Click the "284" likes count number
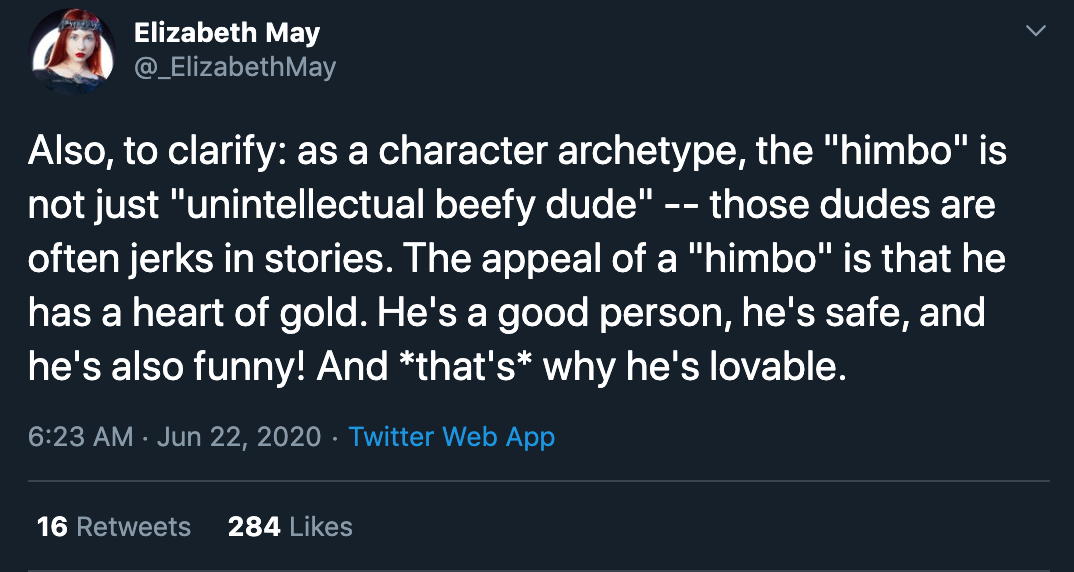 tap(253, 526)
